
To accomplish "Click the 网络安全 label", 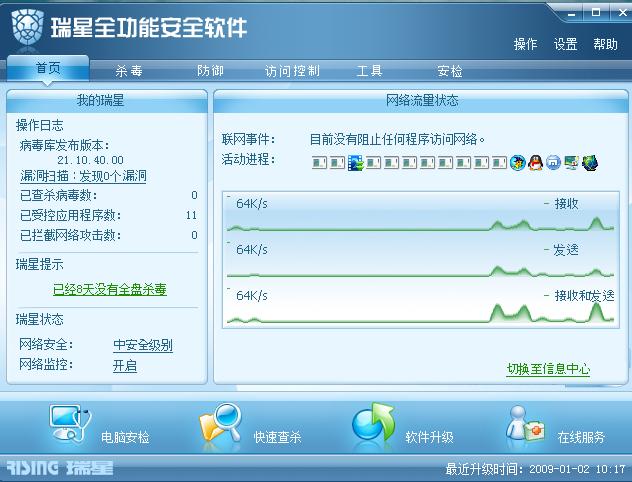I will [x=46, y=345].
